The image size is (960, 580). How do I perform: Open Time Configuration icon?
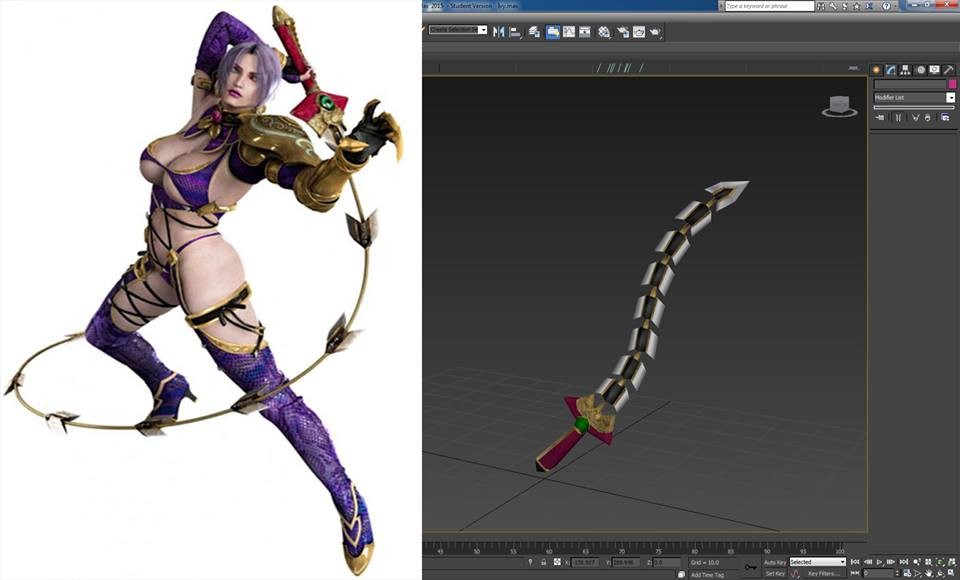coord(907,573)
